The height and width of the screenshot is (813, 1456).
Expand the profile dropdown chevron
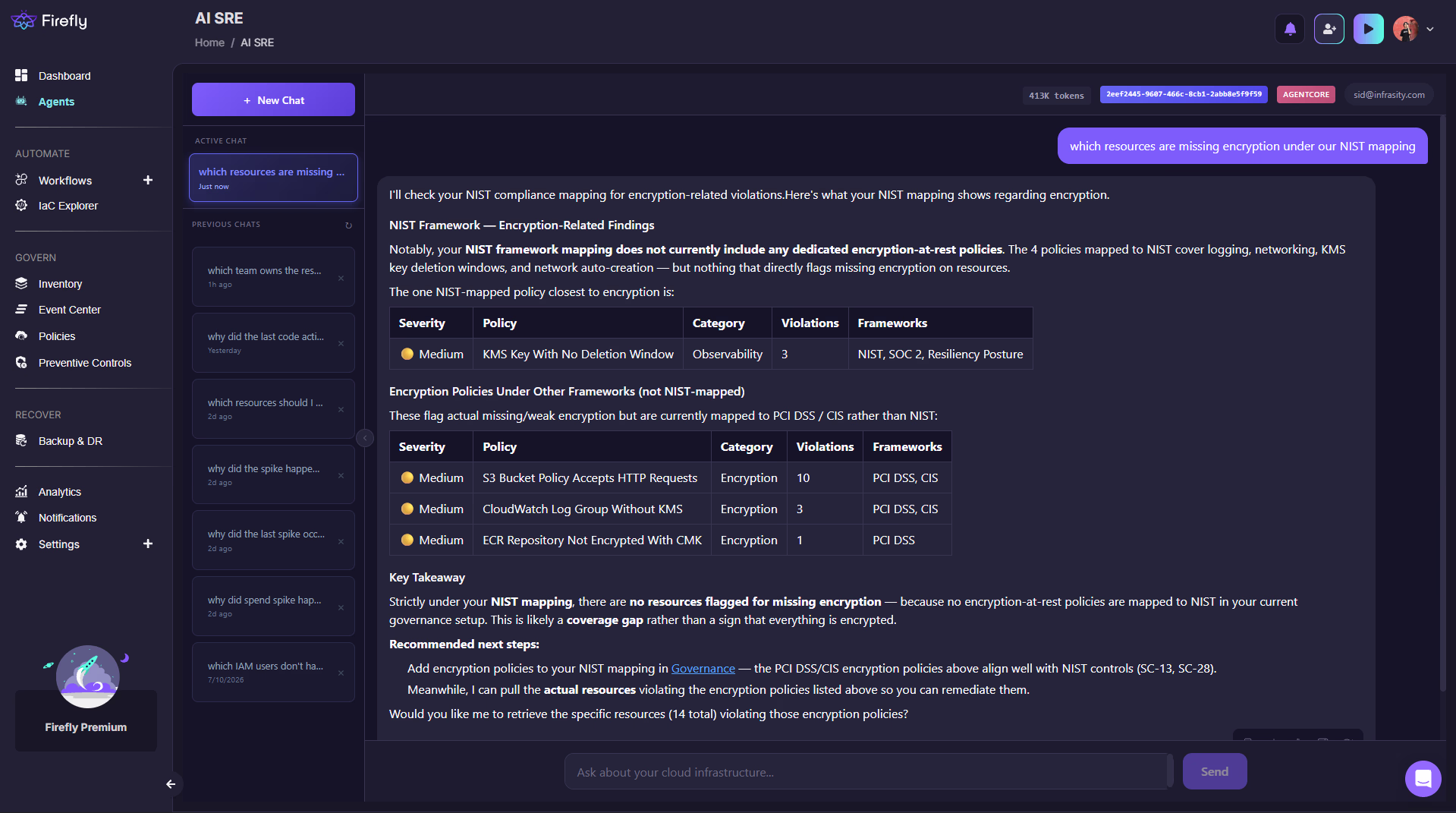tap(1430, 30)
